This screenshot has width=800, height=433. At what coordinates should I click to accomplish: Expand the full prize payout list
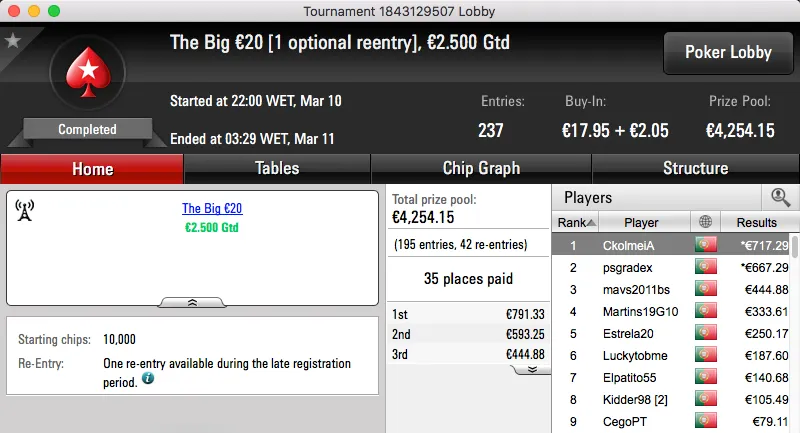click(x=532, y=369)
